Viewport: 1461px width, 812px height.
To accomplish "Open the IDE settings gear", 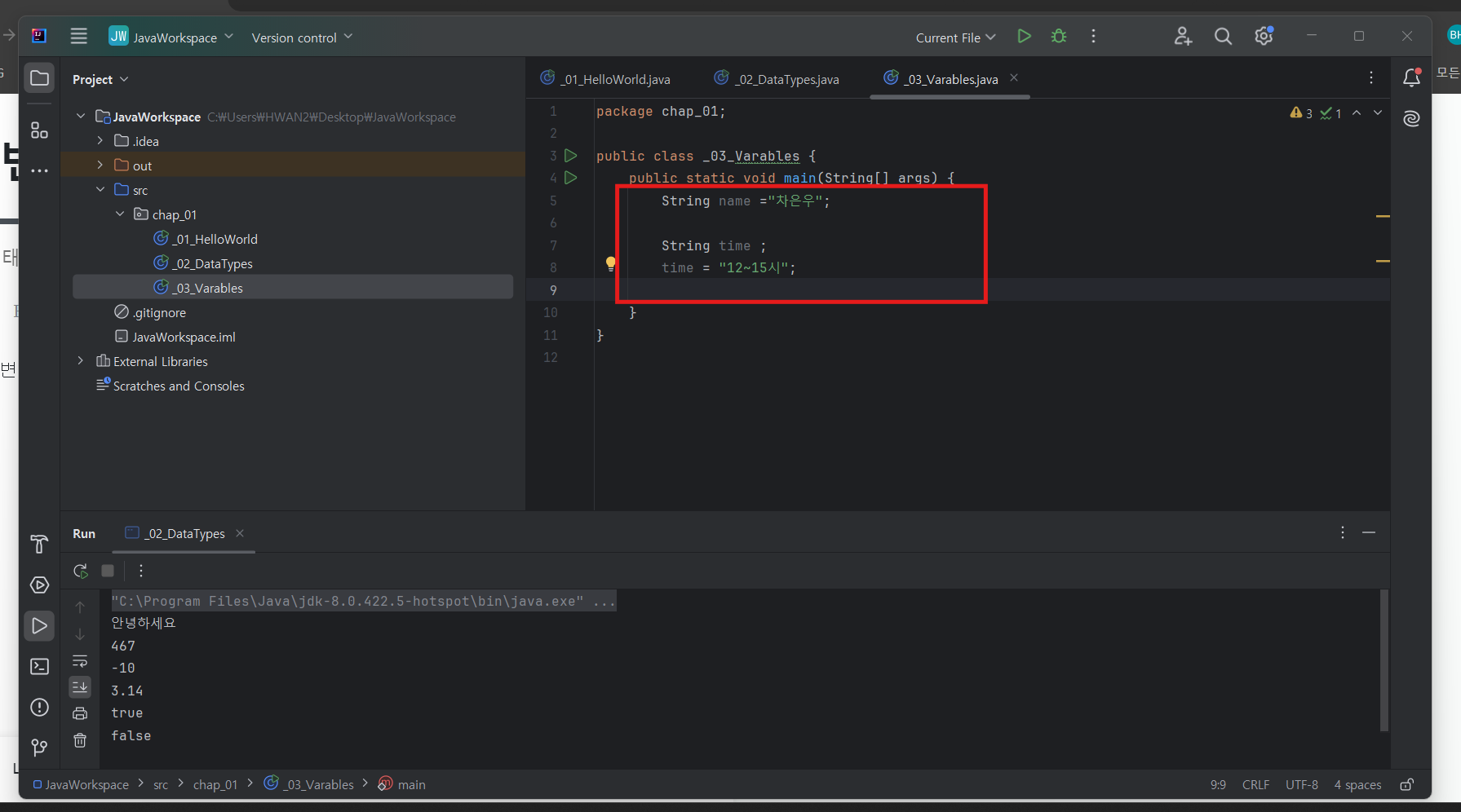I will [x=1264, y=37].
